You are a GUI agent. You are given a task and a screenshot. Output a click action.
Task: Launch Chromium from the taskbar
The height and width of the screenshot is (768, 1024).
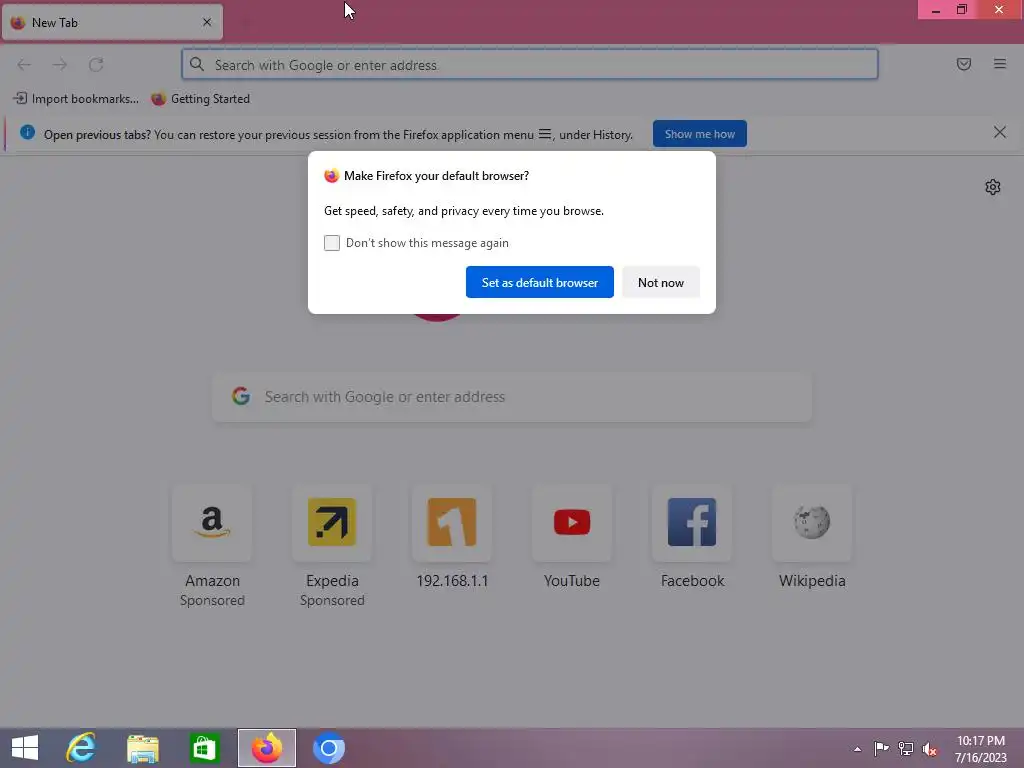tap(328, 748)
